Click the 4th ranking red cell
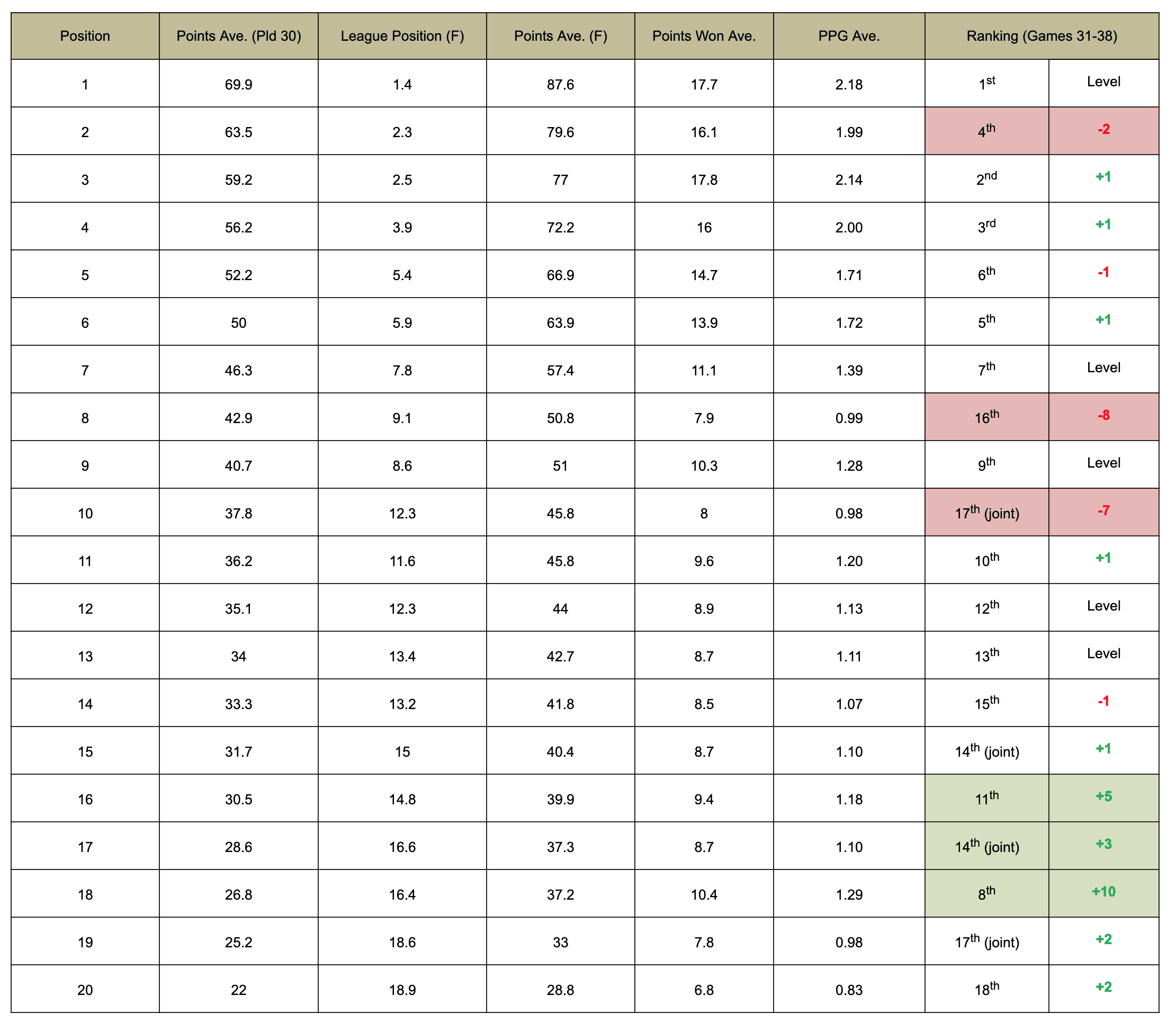This screenshot has width=1176, height=1031. 987,131
